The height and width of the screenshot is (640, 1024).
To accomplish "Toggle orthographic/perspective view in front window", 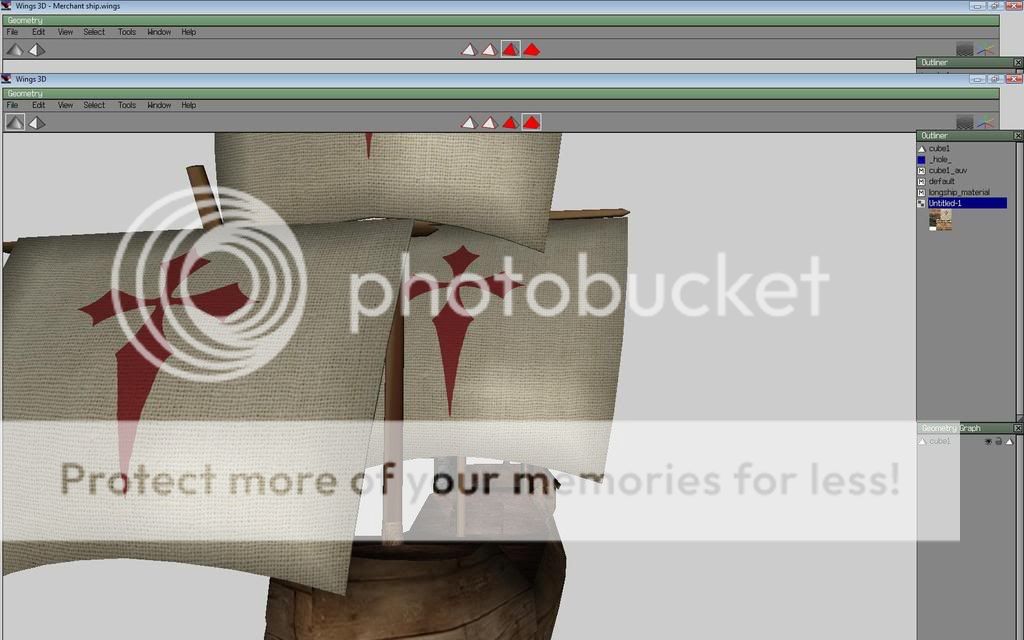I will (x=37, y=122).
